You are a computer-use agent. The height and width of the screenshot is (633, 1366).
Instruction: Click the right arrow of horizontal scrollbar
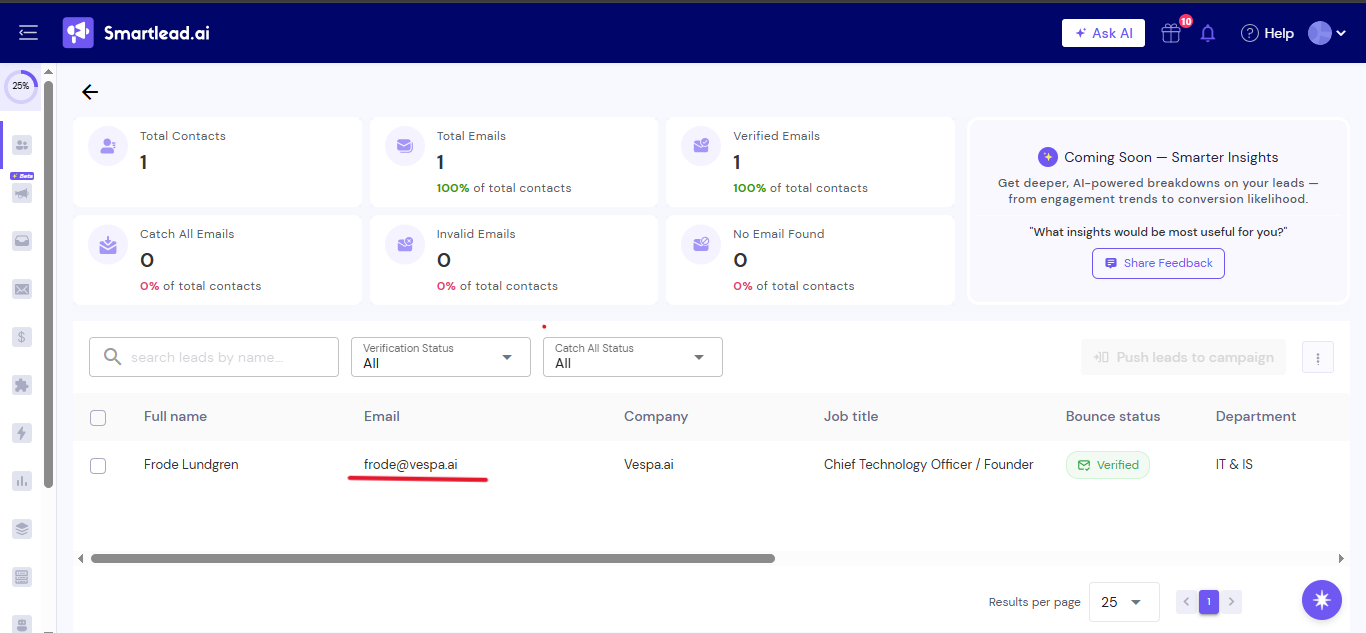(x=1341, y=558)
